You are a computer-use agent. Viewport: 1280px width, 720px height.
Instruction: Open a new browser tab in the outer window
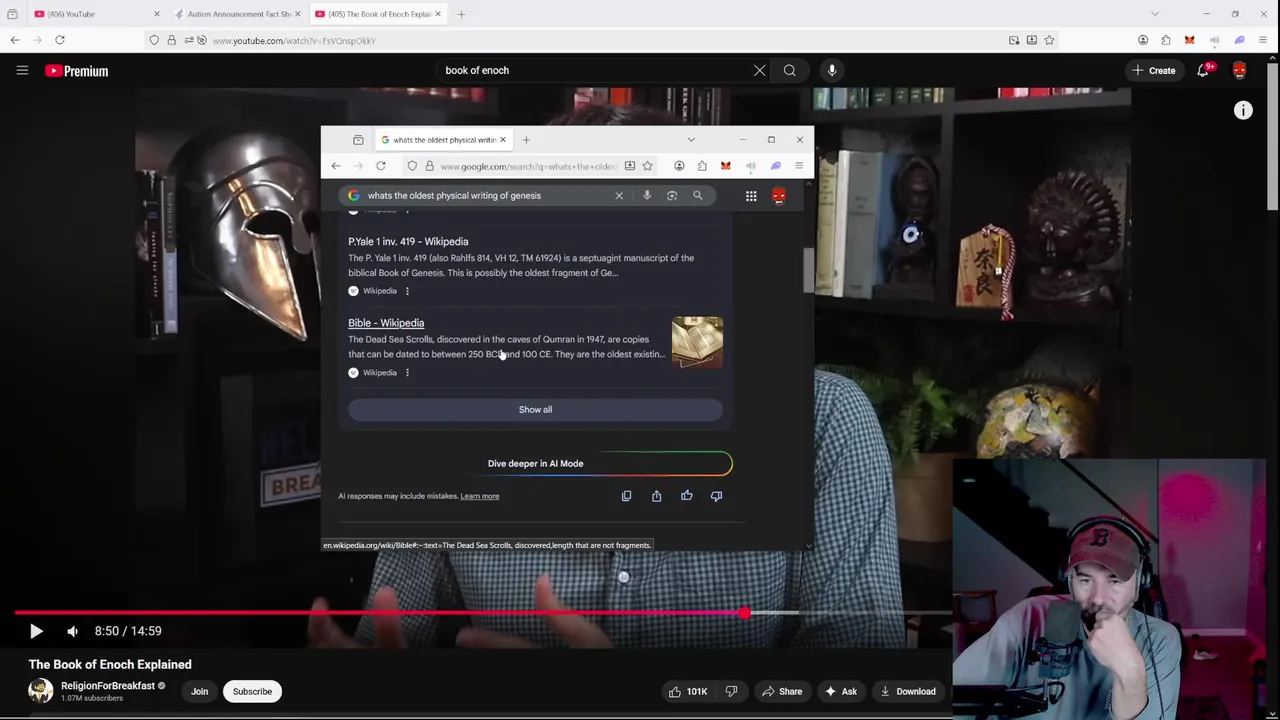coord(461,14)
